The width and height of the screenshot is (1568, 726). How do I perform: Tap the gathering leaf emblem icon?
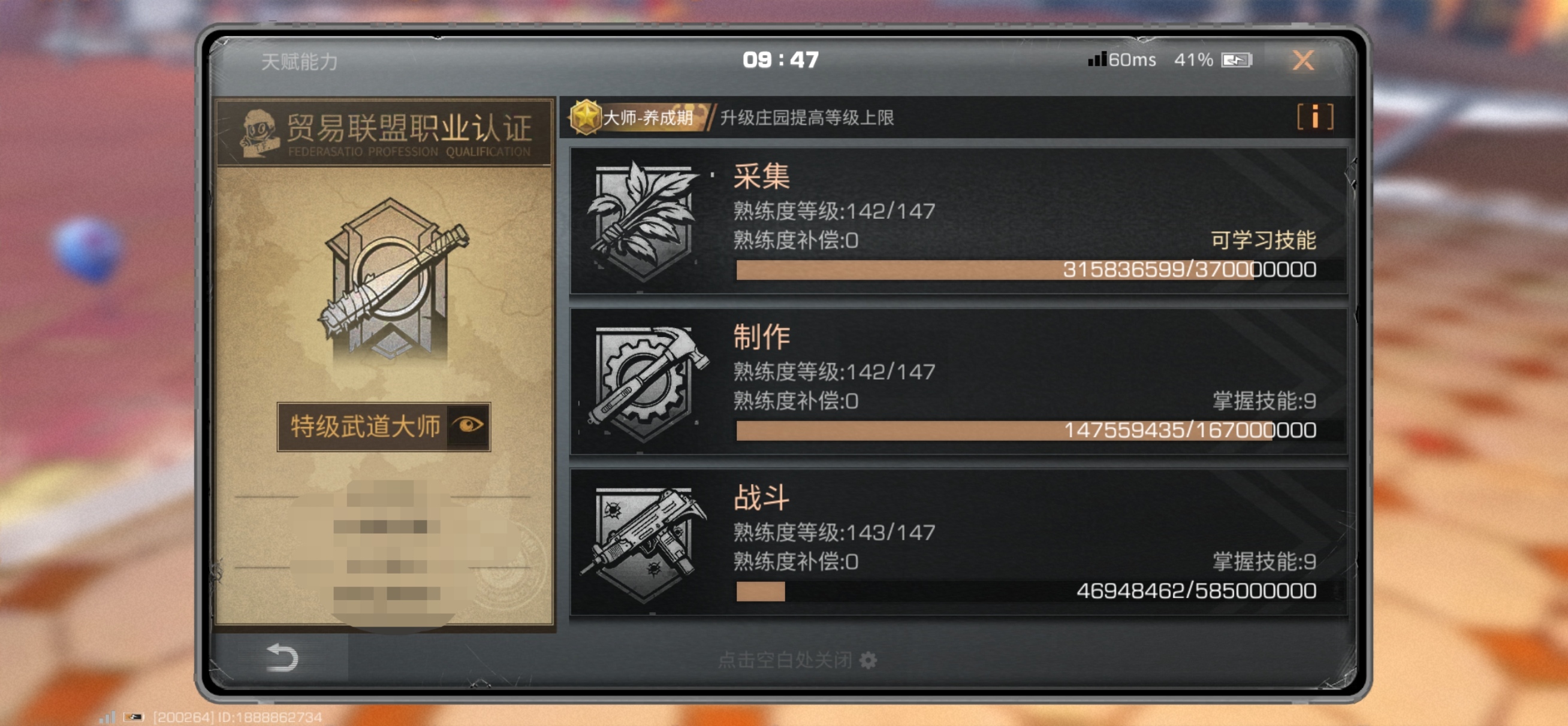(x=643, y=220)
